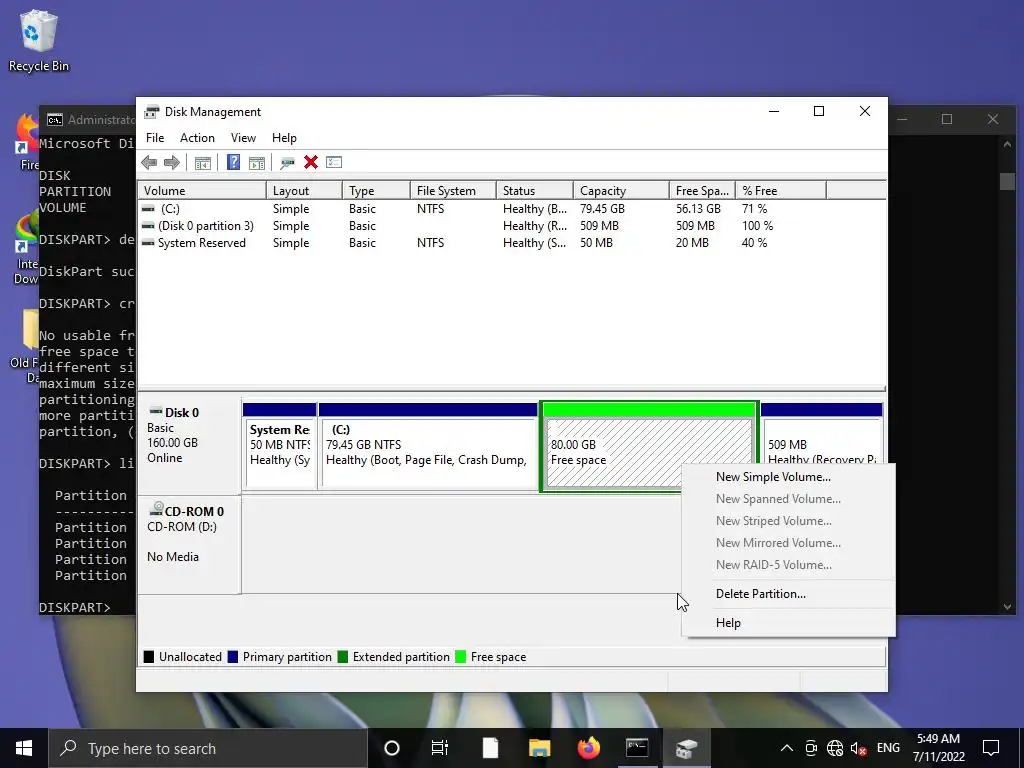This screenshot has height=768, width=1024.
Task: Click the Back arrow in Disk Management toolbar
Action: click(149, 163)
